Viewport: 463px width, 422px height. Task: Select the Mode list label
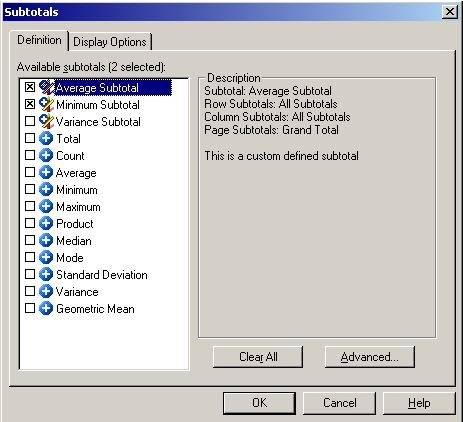[x=70, y=258]
